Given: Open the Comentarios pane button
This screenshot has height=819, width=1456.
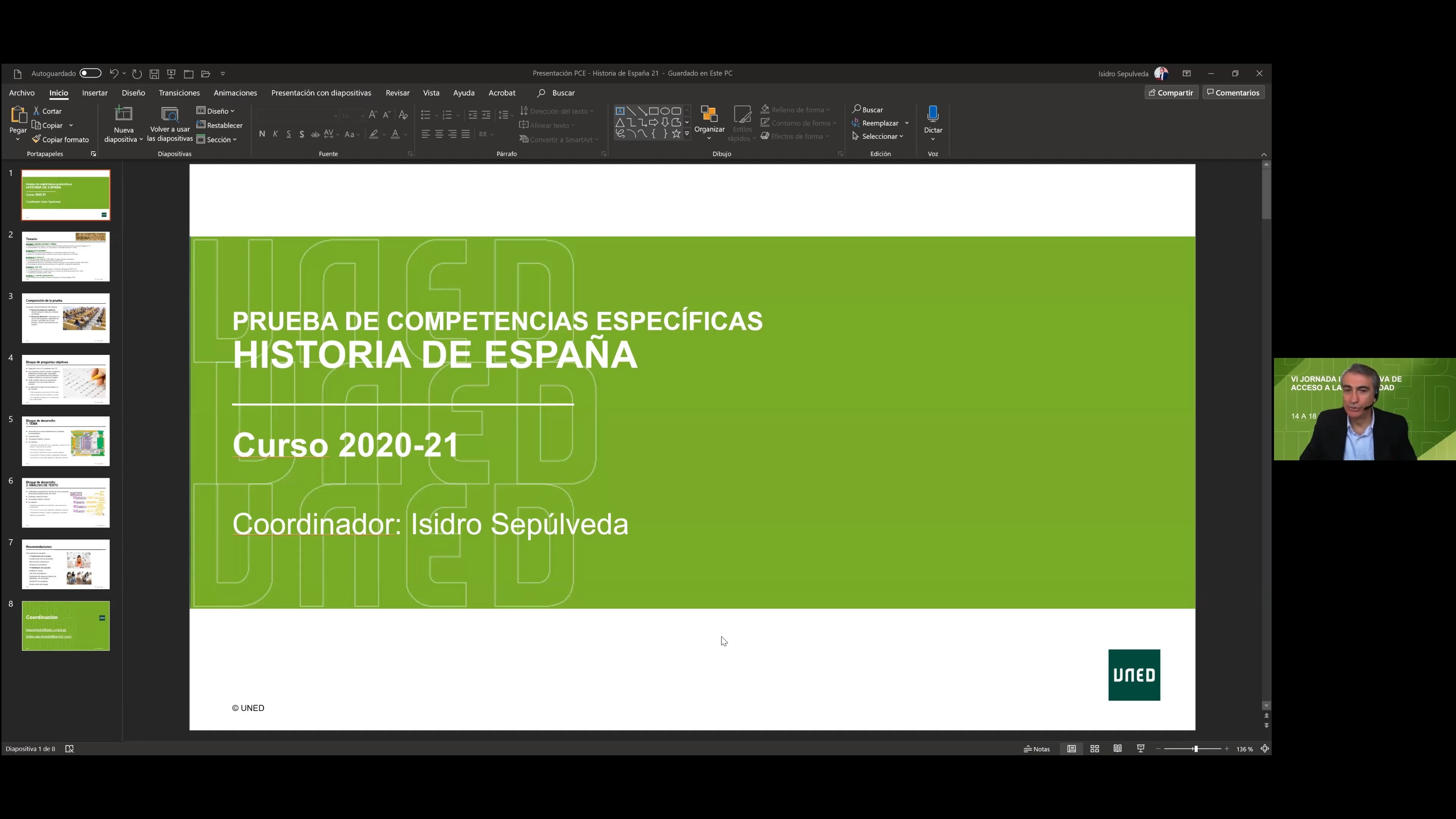Looking at the screenshot, I should [1233, 93].
